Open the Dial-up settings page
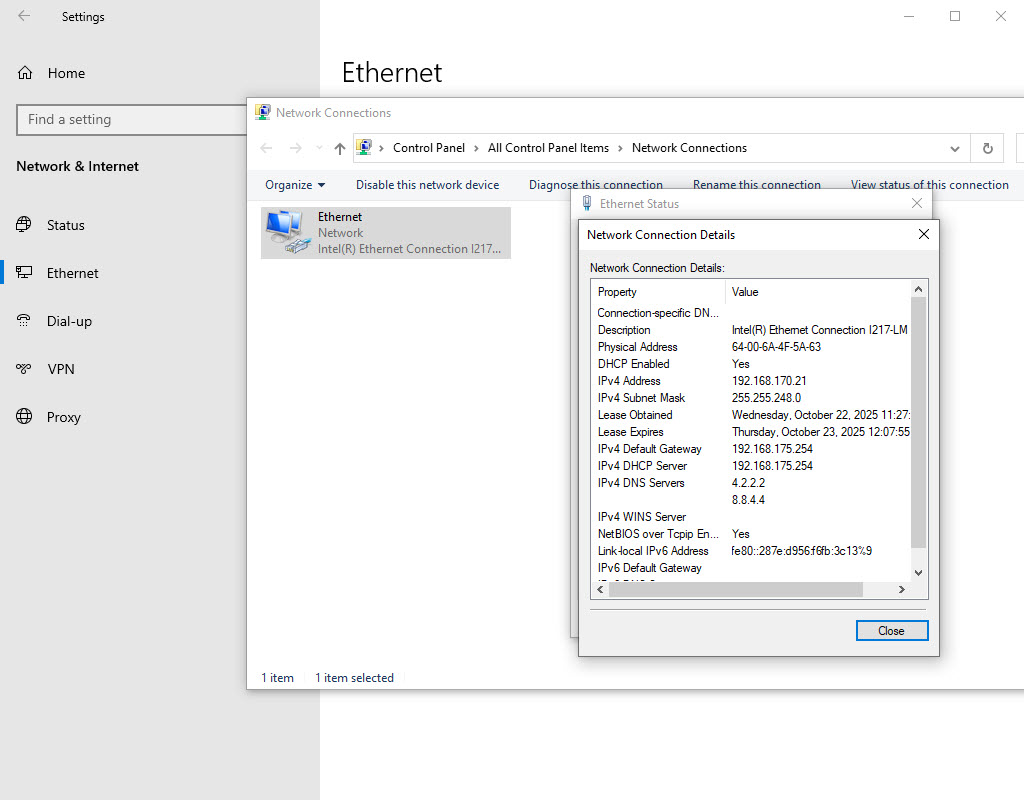The width and height of the screenshot is (1024, 800). pos(69,321)
